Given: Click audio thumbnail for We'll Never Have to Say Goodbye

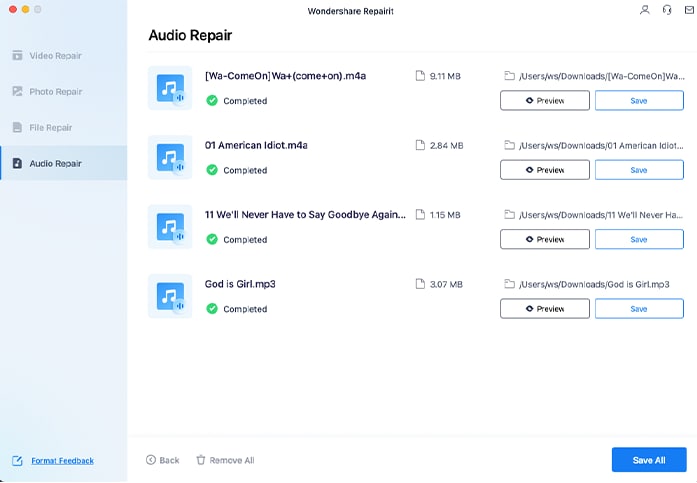Looking at the screenshot, I should tap(170, 227).
